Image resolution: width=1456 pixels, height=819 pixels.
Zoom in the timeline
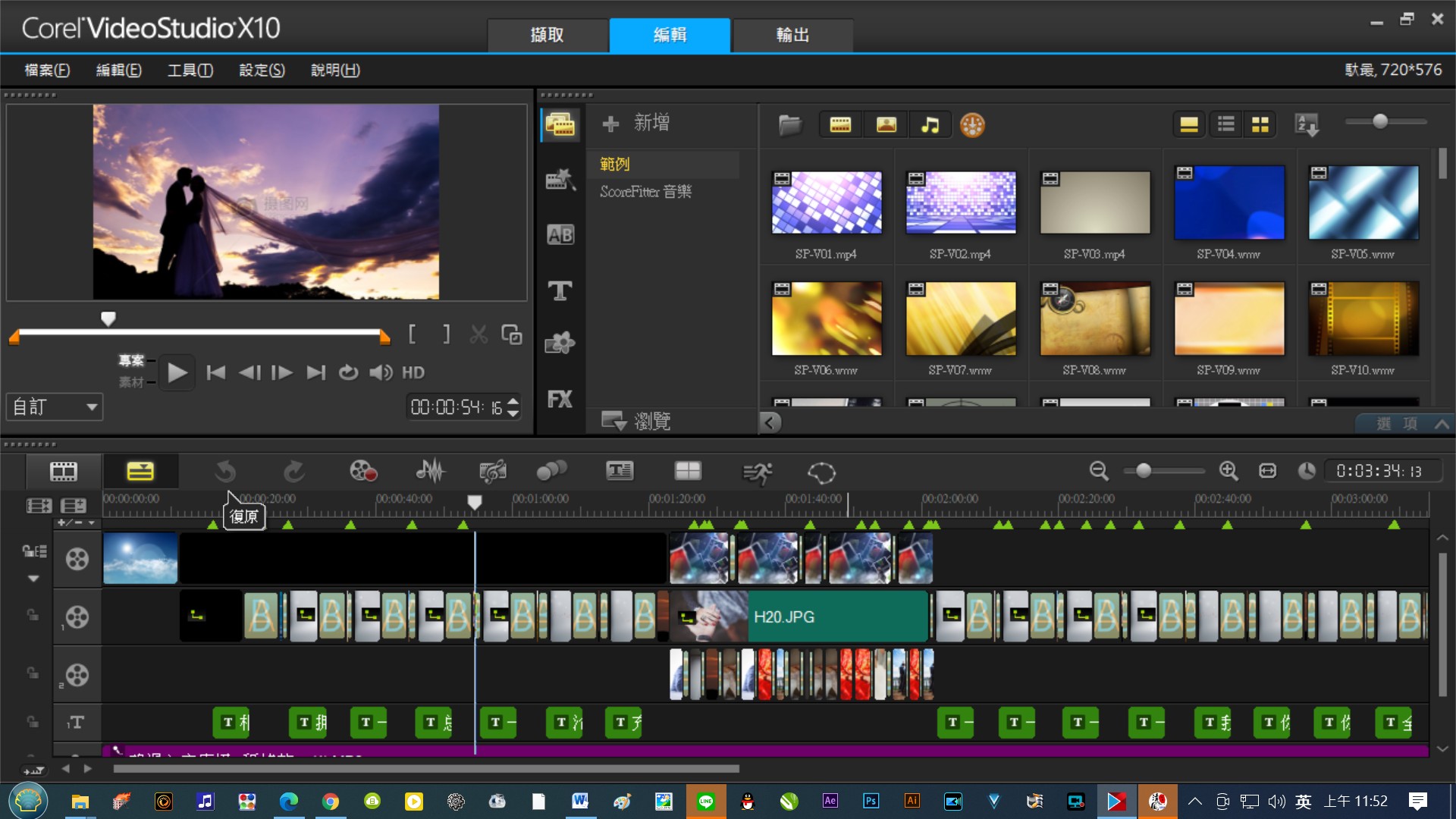1228,471
